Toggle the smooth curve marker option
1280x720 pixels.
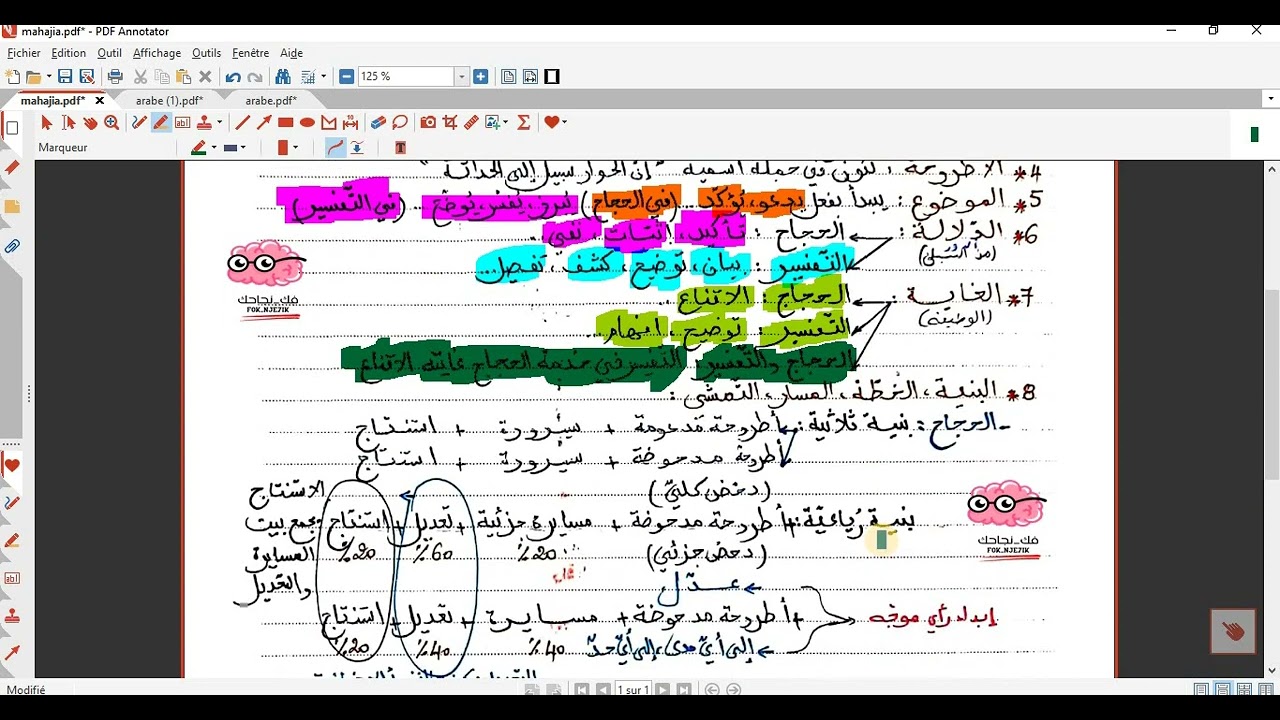point(335,148)
